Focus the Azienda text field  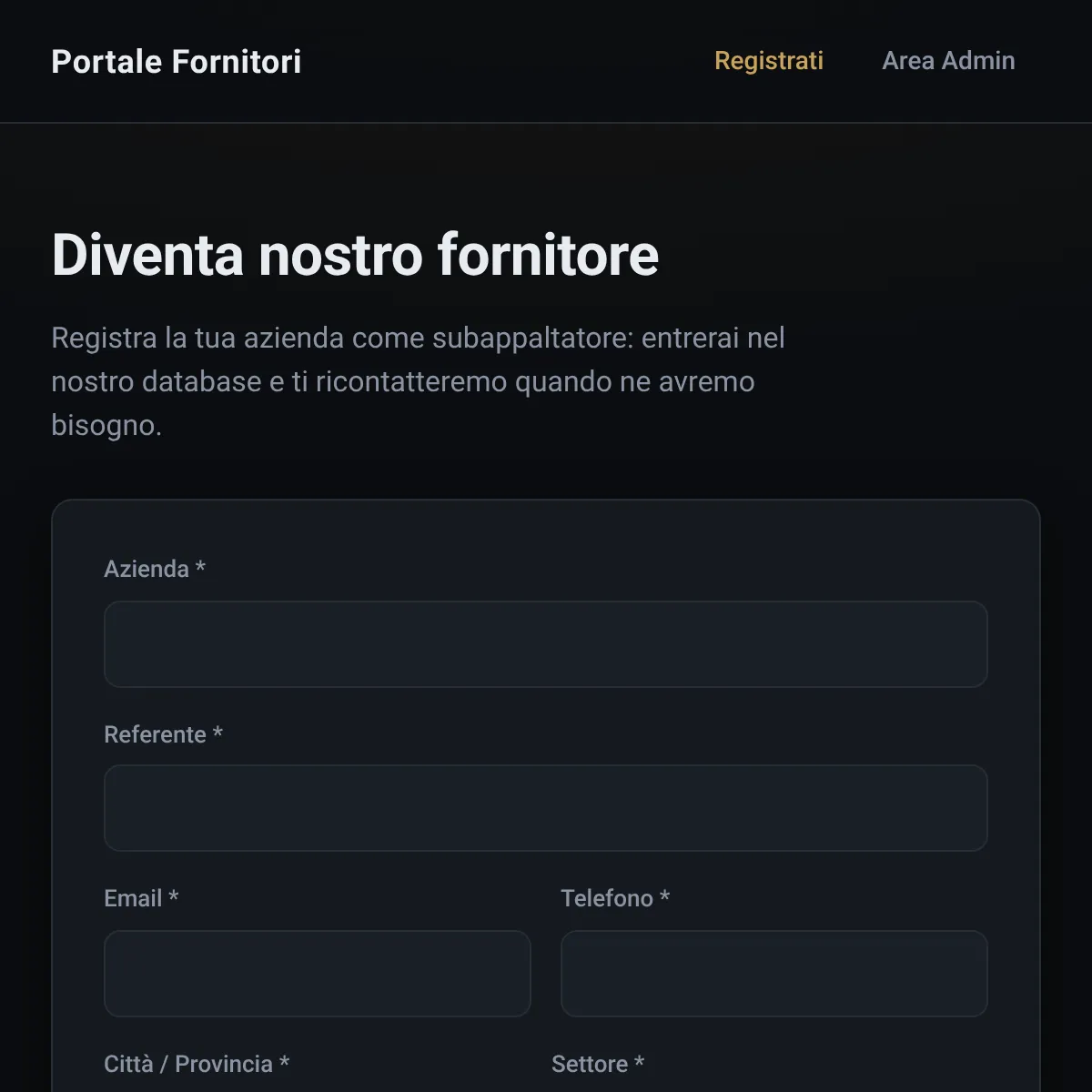[x=546, y=644]
